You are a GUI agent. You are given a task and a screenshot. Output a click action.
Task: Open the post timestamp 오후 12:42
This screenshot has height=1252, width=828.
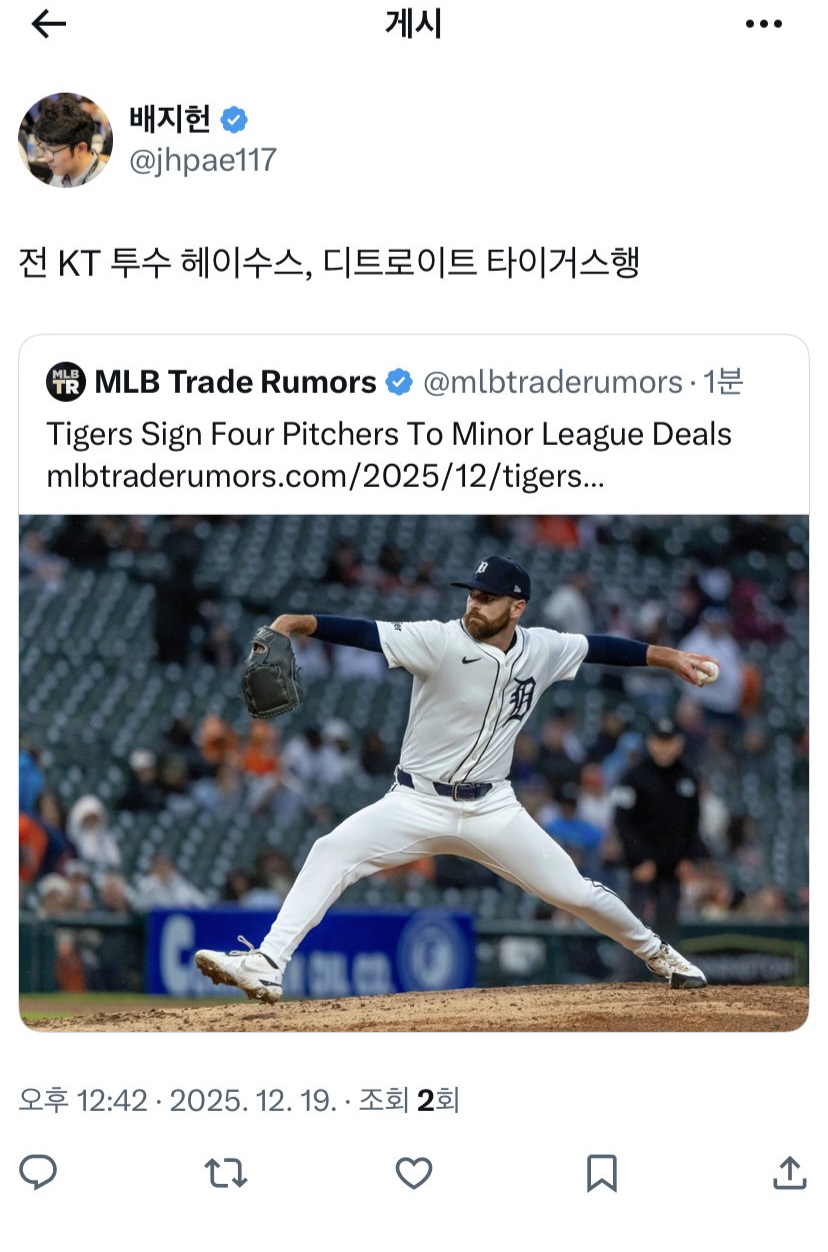[83, 1101]
